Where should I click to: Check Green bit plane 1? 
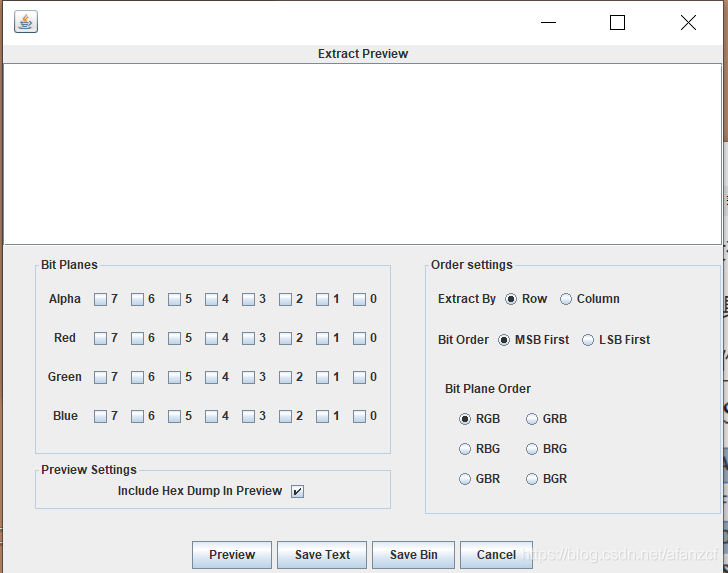point(322,378)
